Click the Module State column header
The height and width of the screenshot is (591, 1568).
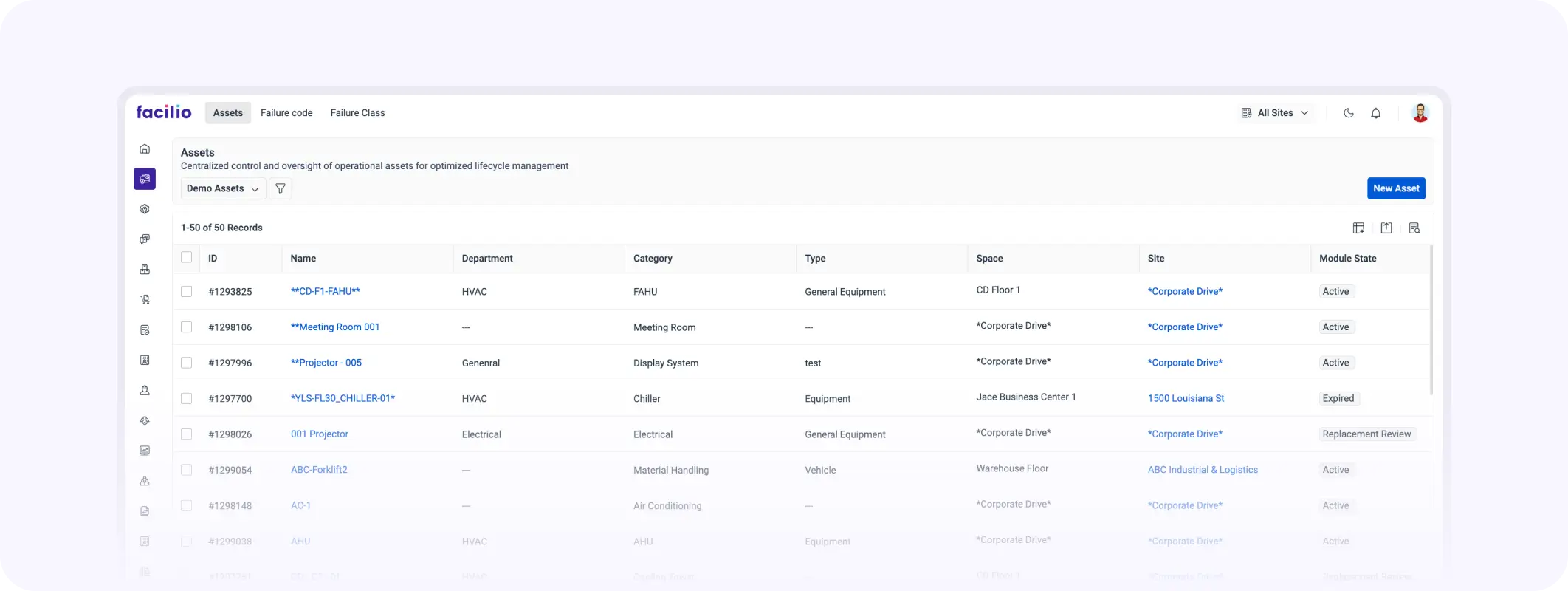click(x=1347, y=259)
